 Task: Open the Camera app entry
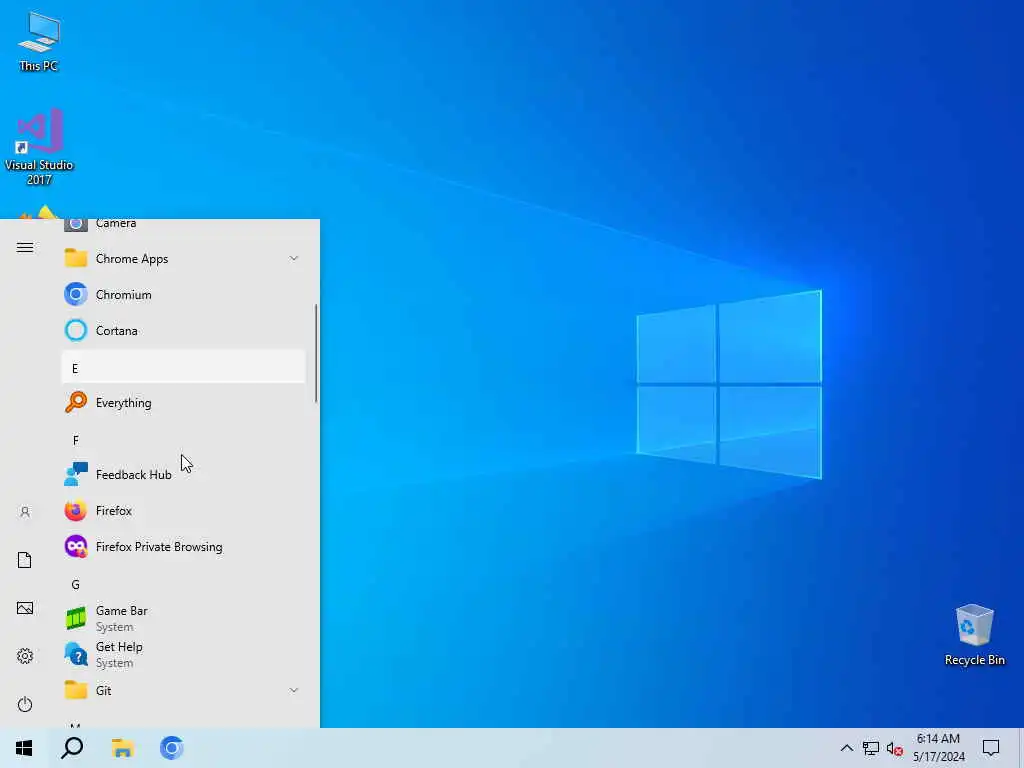(x=184, y=226)
